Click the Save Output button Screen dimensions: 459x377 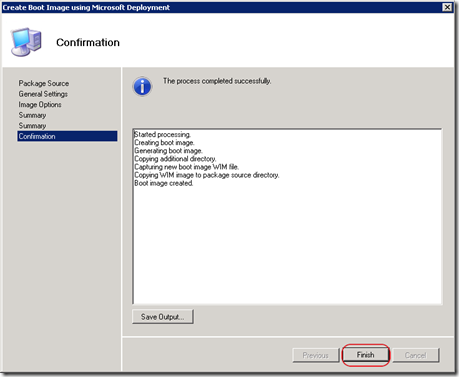(163, 317)
